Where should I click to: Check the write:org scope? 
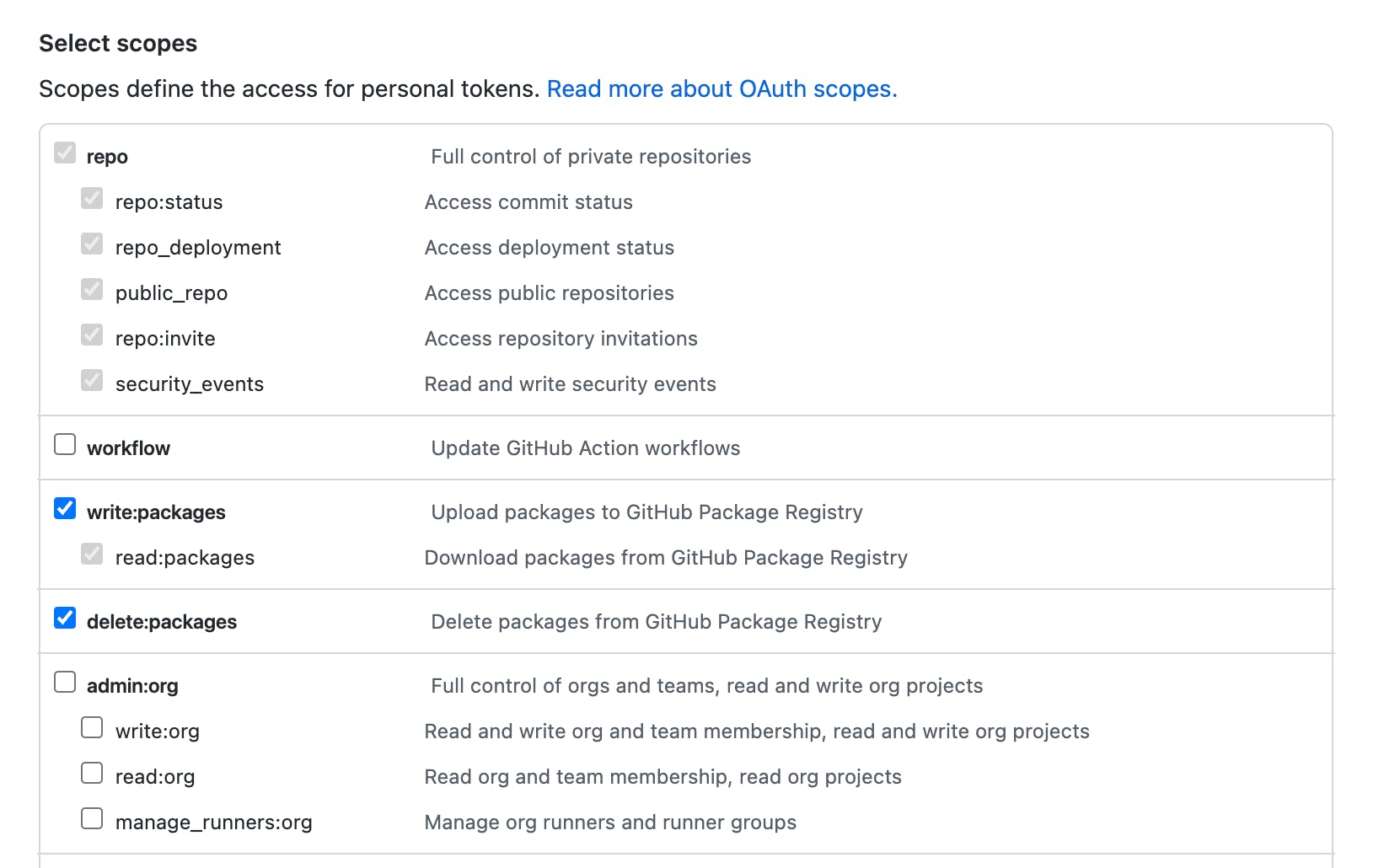click(x=92, y=727)
